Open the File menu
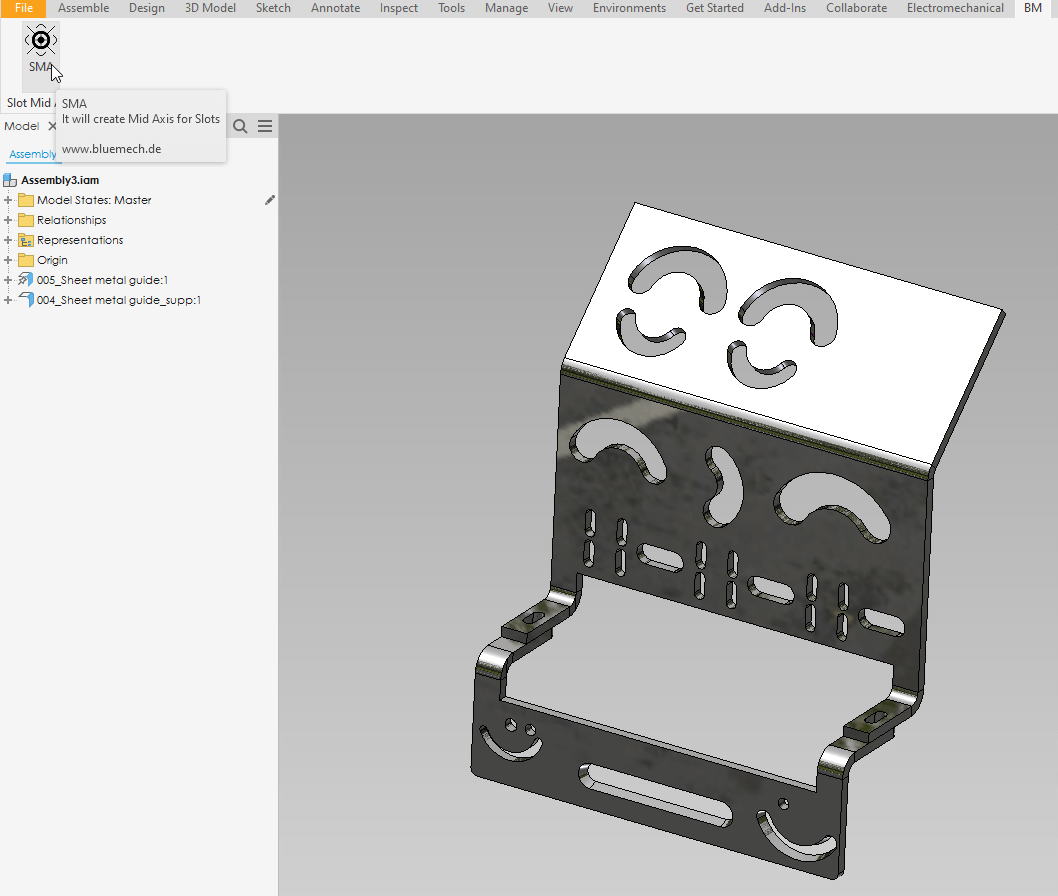Screen dimensions: 1058x896 23,8
